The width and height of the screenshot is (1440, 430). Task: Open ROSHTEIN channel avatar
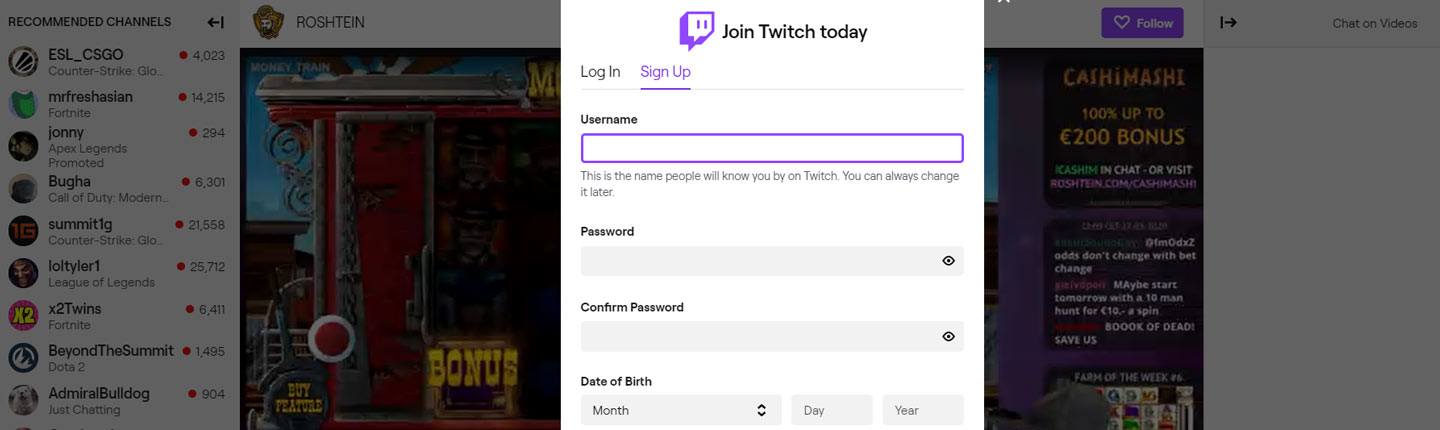[x=267, y=22]
